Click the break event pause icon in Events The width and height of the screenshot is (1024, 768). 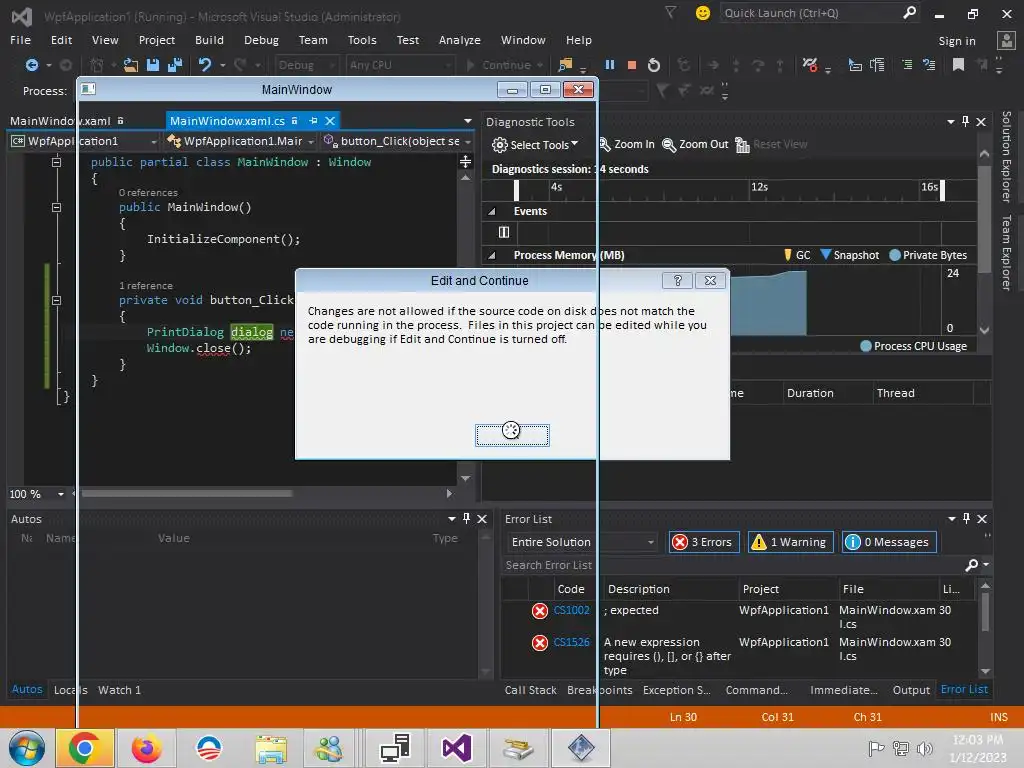click(x=504, y=232)
